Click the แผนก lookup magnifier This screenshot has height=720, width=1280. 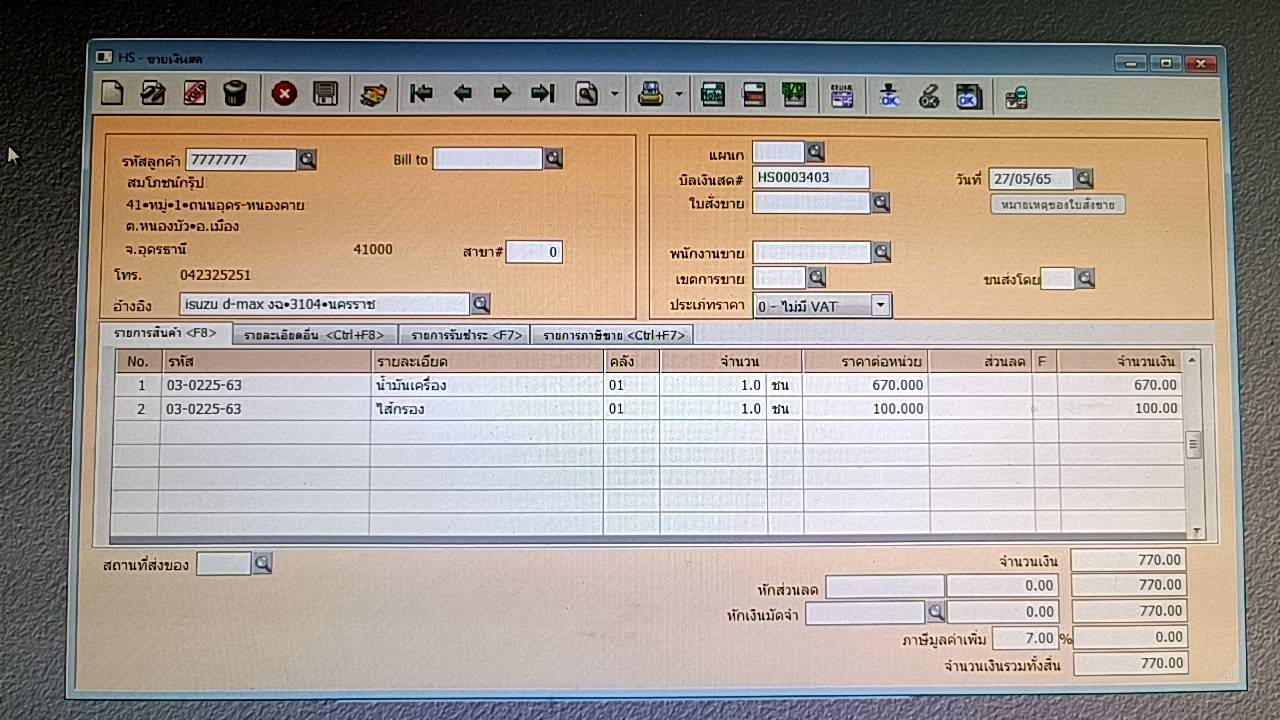(815, 152)
